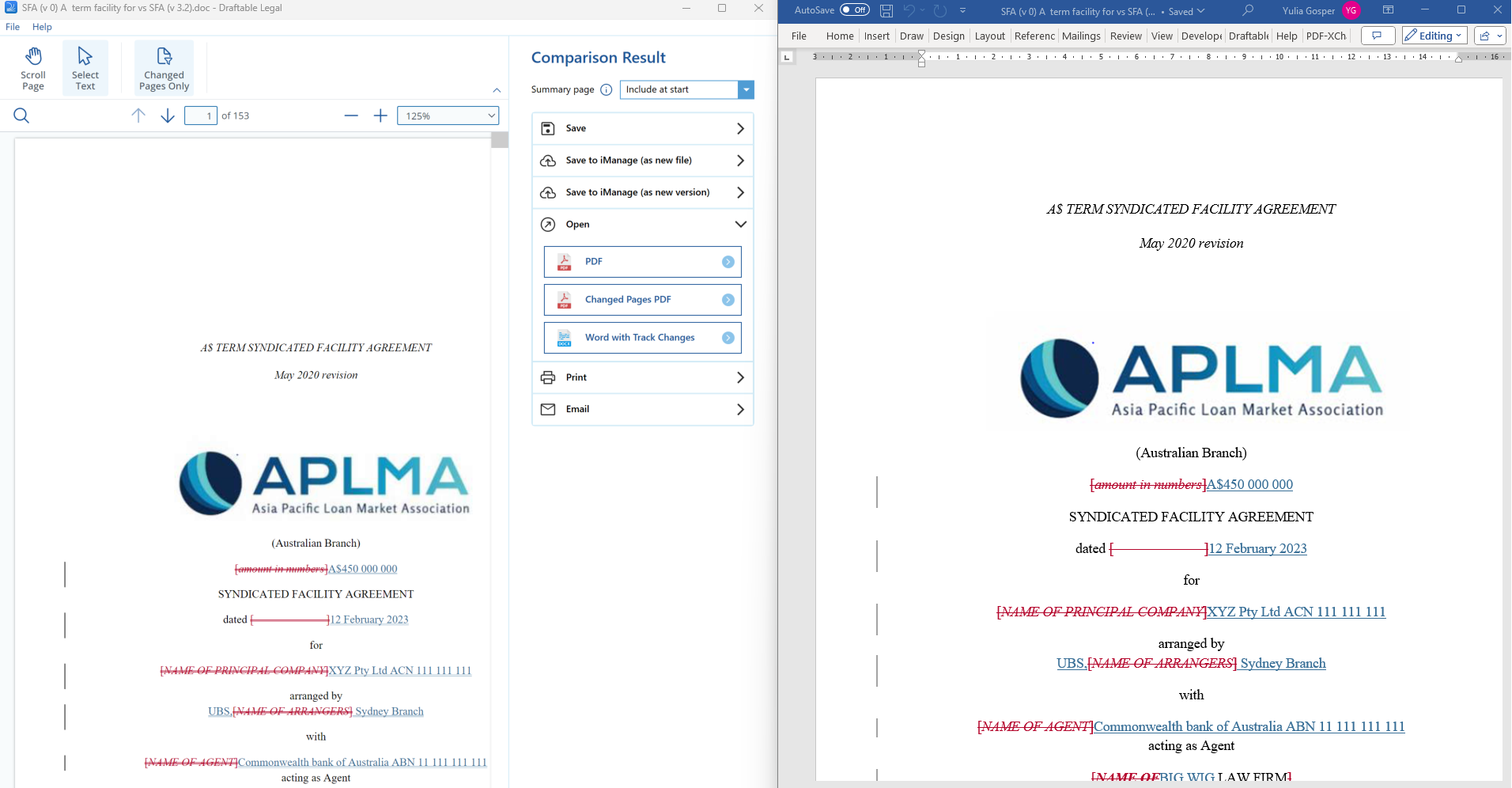Switch to the Draftable ribbon tab in Word
Screen dimensions: 1512x788
(x=1249, y=36)
